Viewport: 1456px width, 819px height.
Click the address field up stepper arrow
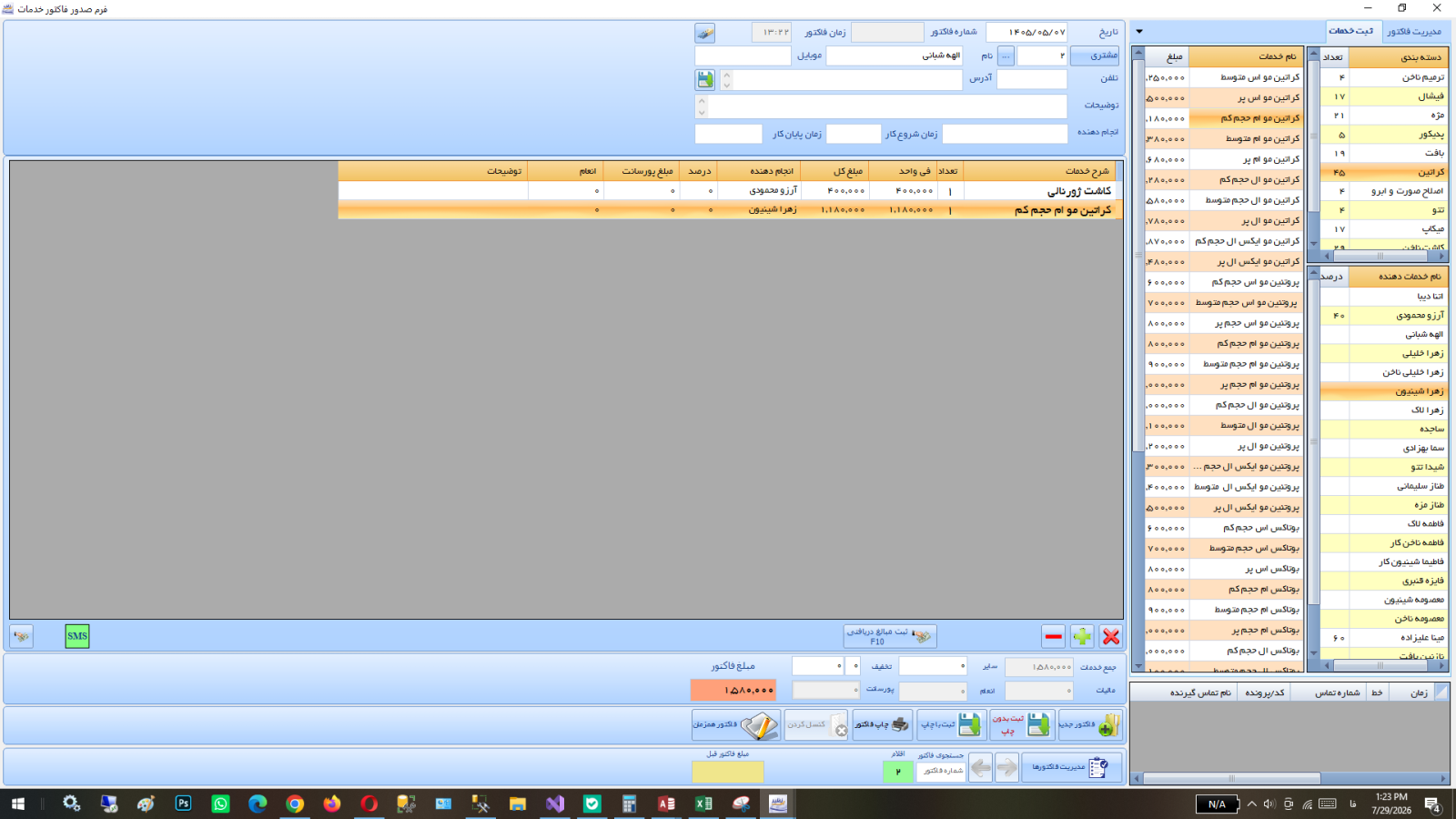coord(726,76)
